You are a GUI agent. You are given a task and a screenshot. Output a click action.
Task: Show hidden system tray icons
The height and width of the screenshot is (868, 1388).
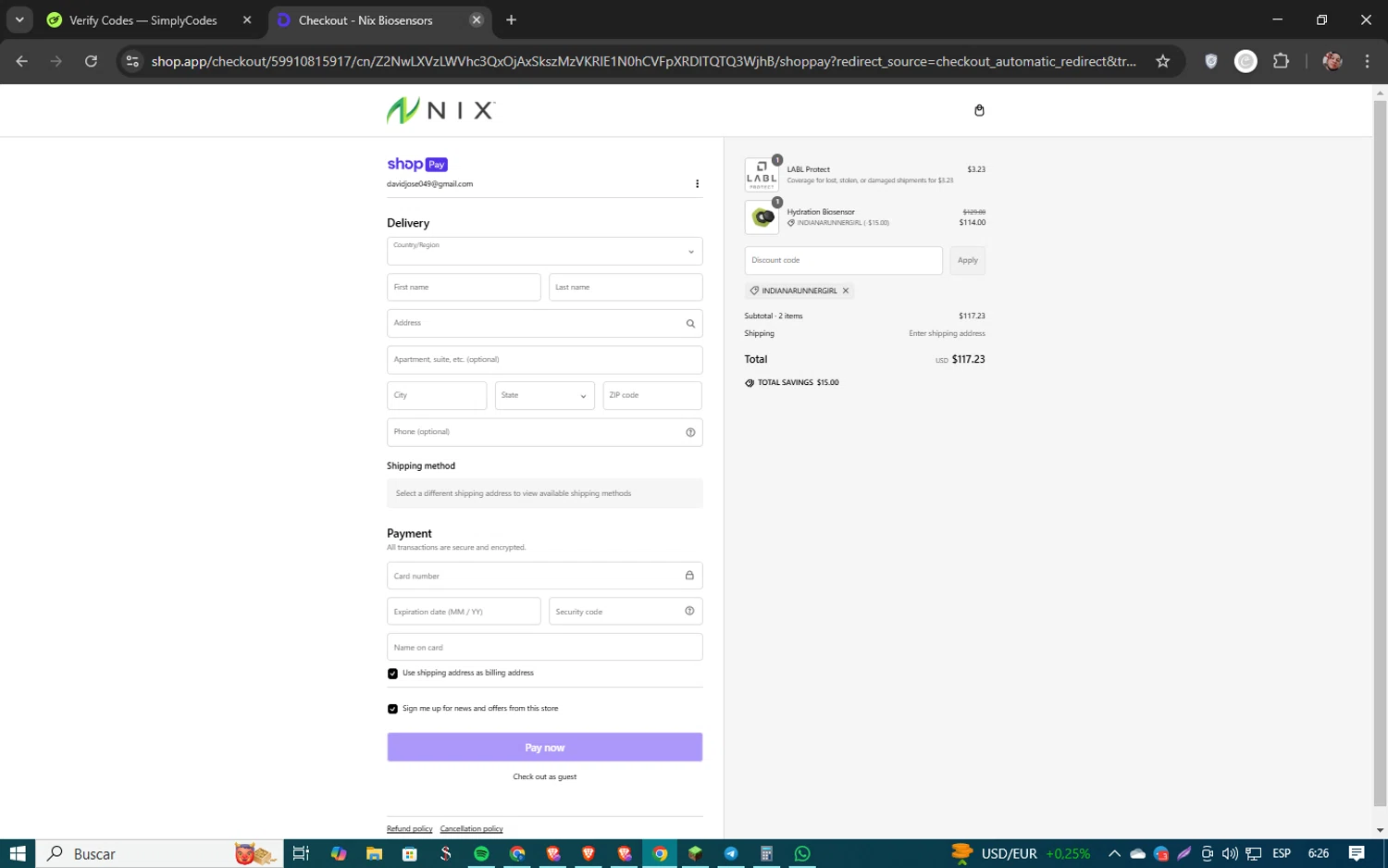[1114, 853]
